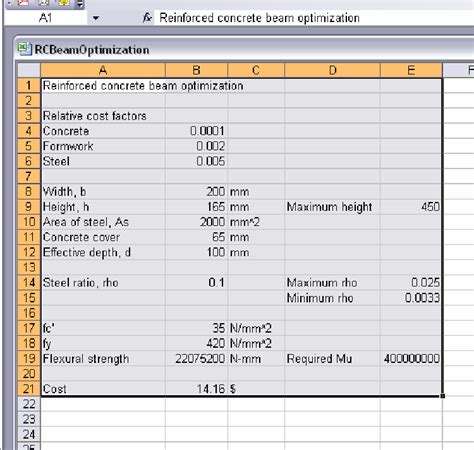Screen dimensions: 474x450
Task: Select the effective depth value 100
Action: pyautogui.click(x=197, y=252)
